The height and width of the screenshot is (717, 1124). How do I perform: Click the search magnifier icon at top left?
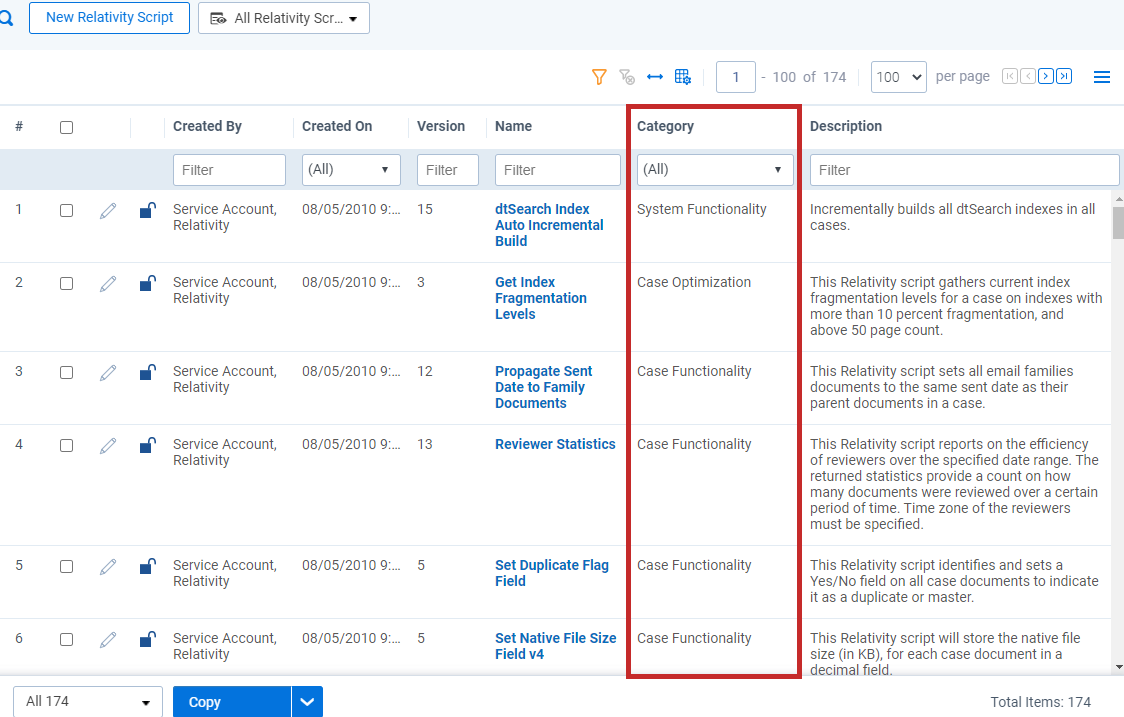(x=6, y=18)
